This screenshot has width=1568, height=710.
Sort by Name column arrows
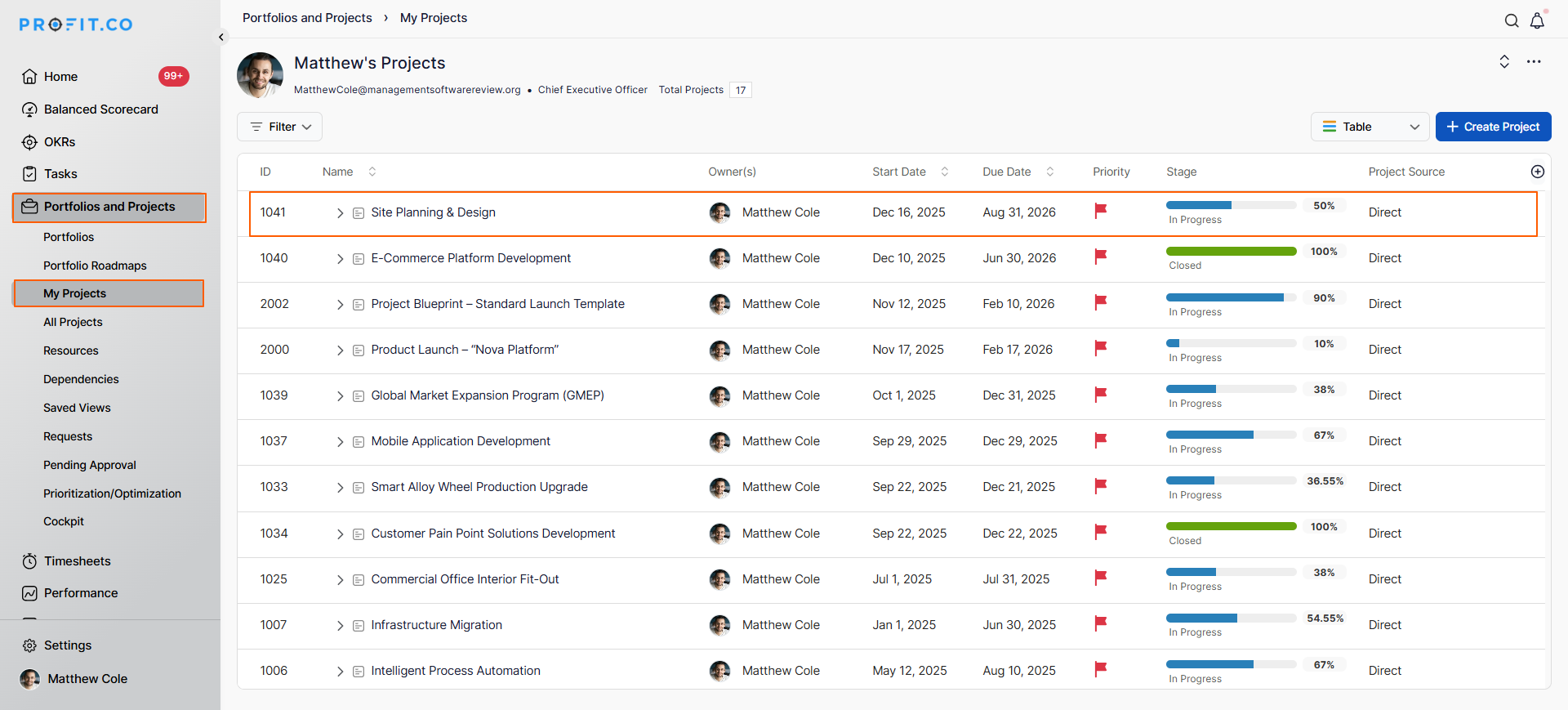pyautogui.click(x=372, y=172)
